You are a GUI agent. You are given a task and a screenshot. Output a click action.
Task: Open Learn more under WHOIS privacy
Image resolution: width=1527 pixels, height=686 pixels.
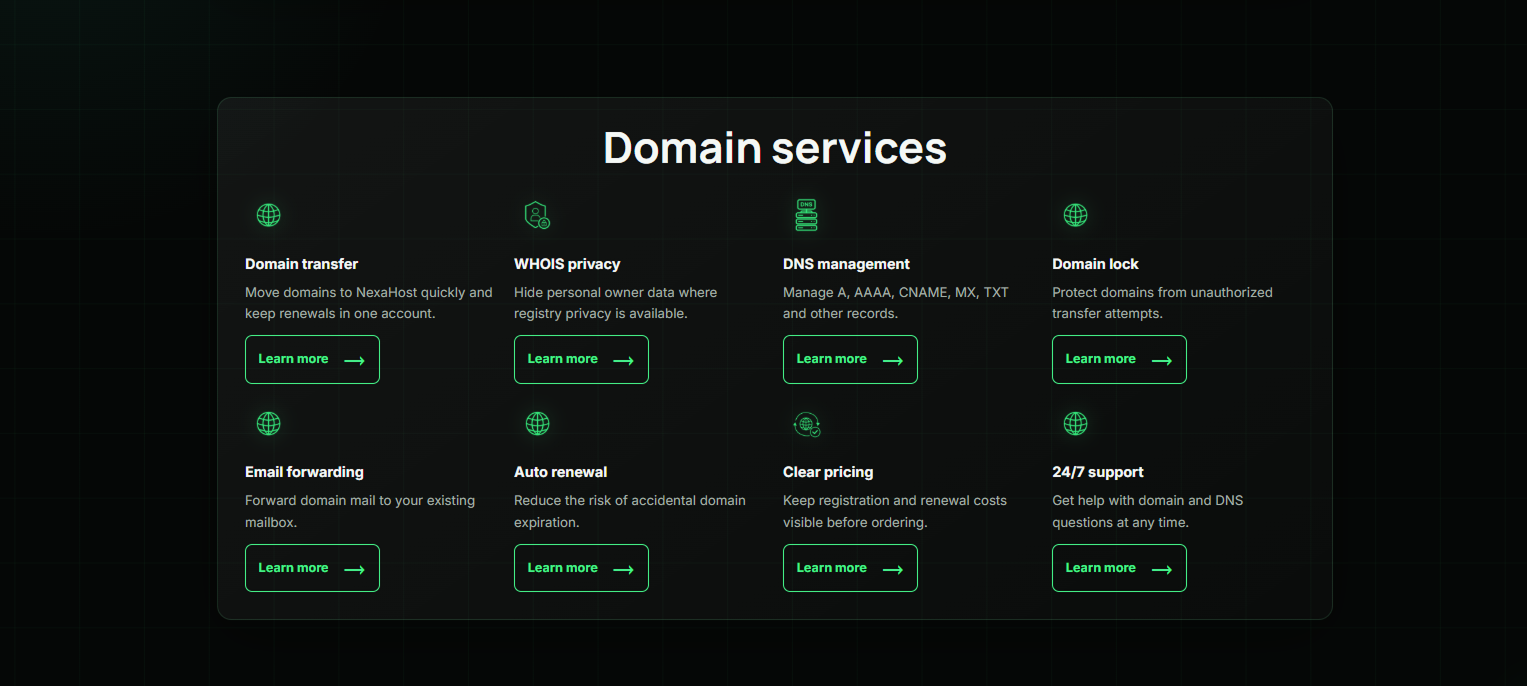click(581, 359)
